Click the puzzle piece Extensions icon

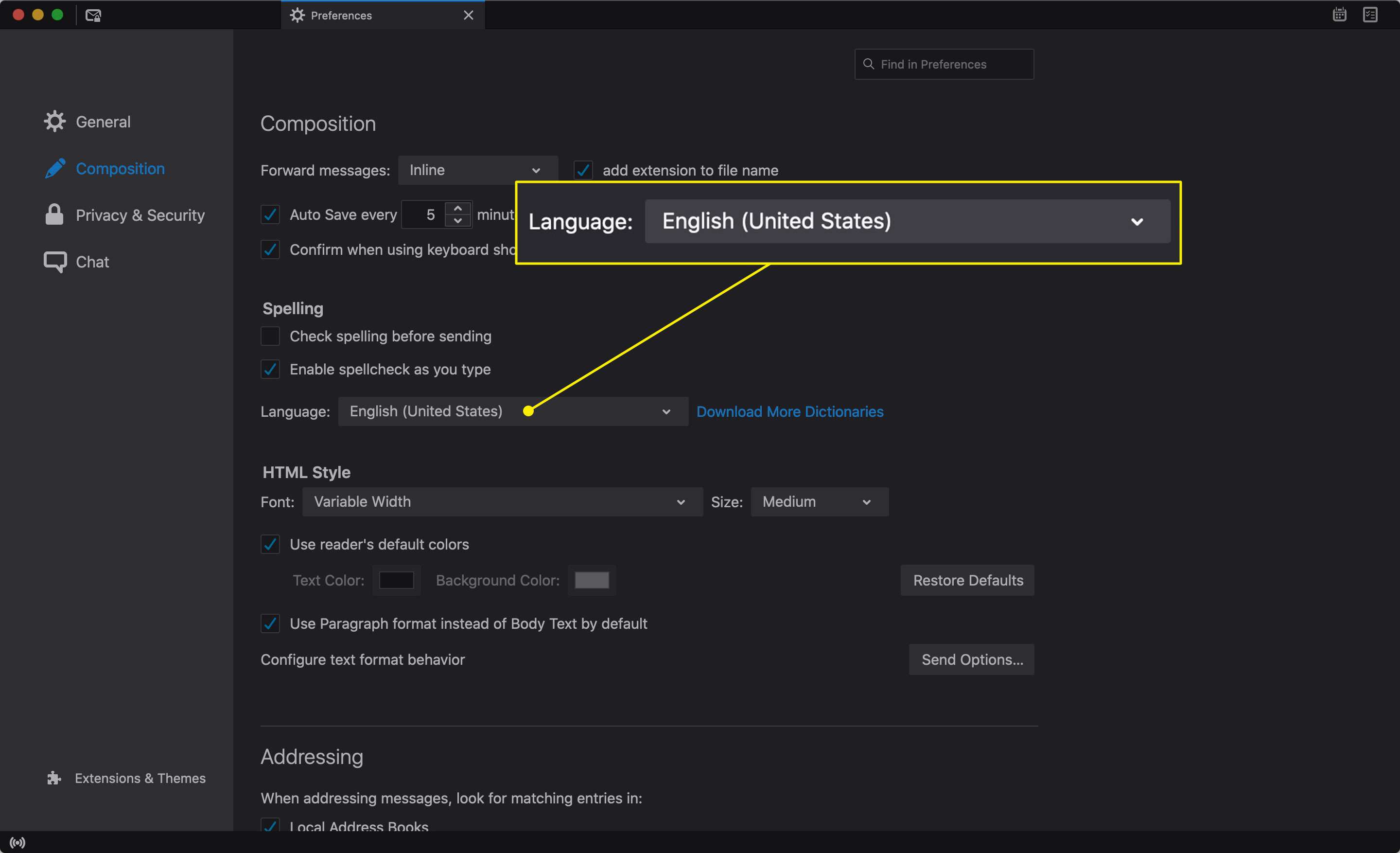click(x=54, y=778)
